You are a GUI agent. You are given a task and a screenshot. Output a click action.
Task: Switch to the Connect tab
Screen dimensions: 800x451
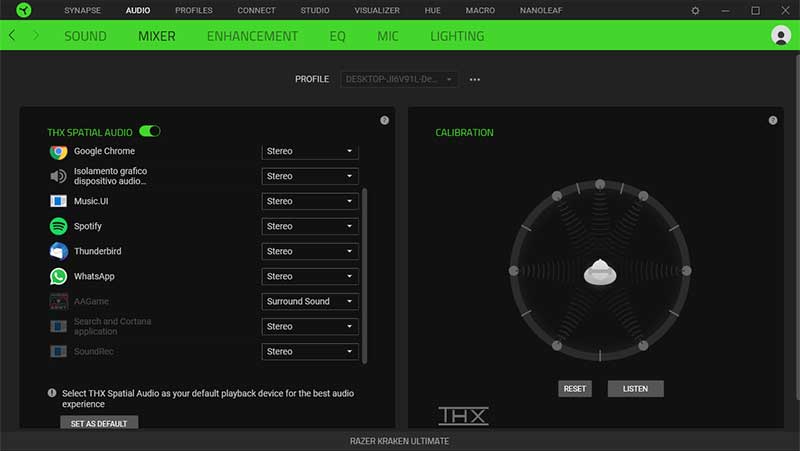[256, 10]
